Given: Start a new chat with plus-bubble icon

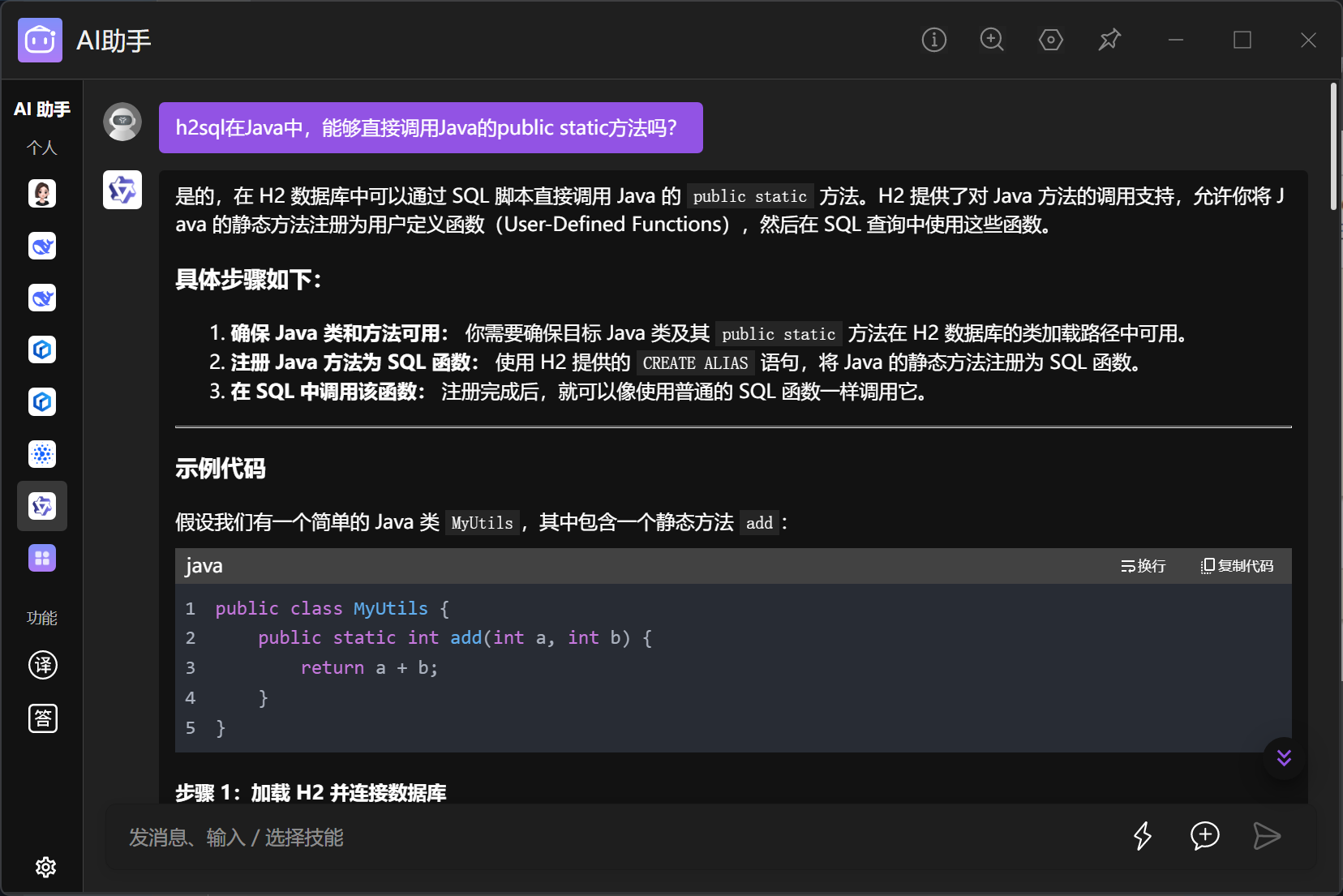Looking at the screenshot, I should (x=1204, y=836).
